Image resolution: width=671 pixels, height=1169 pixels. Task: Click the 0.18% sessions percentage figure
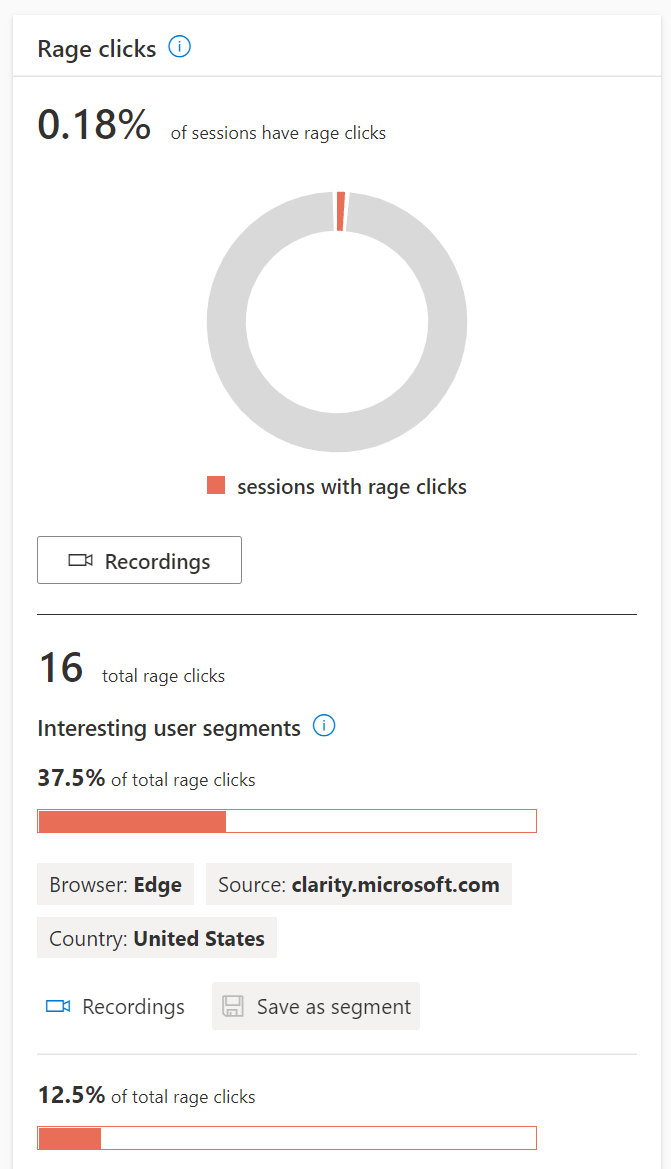94,125
